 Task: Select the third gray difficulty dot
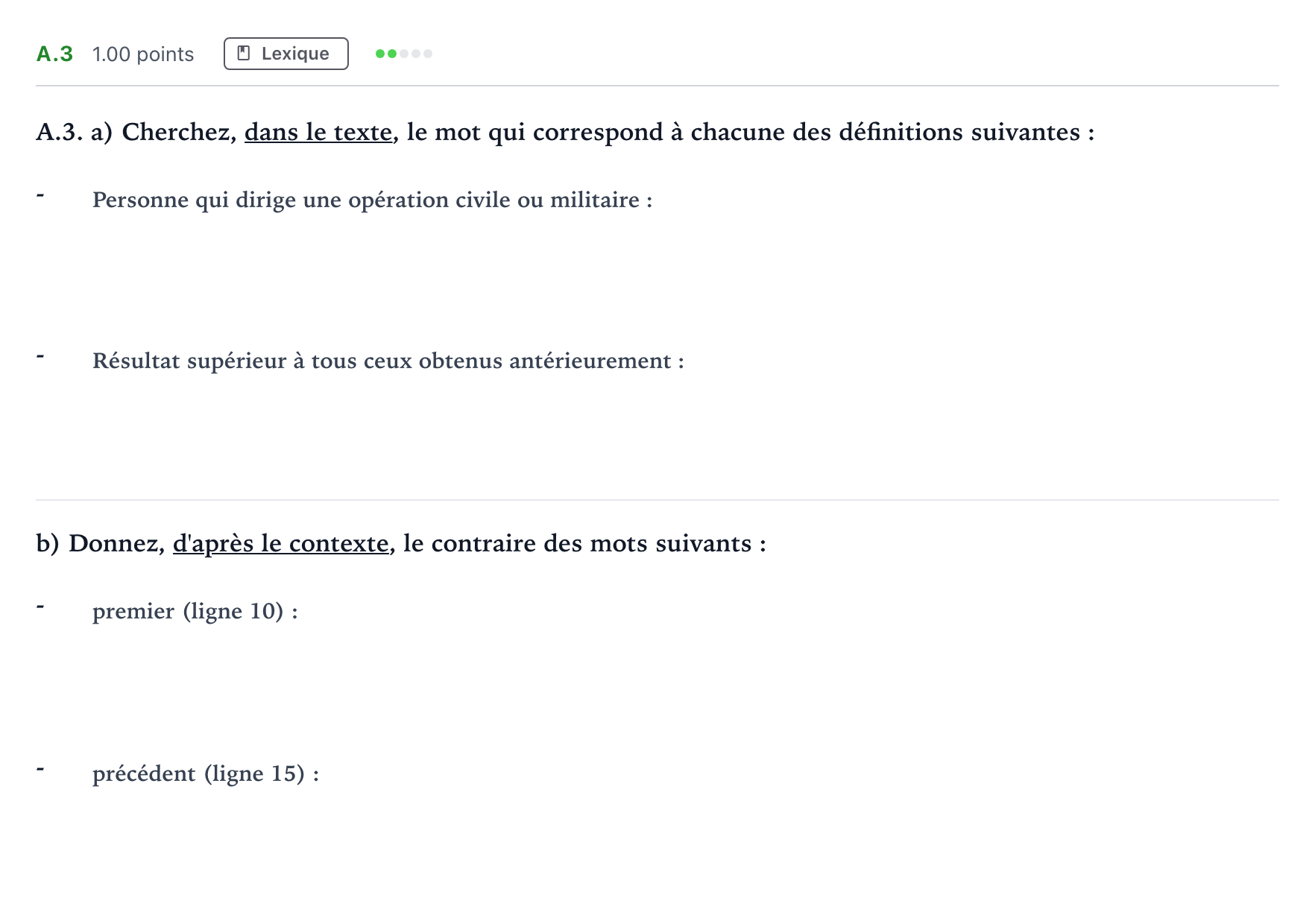coord(404,54)
